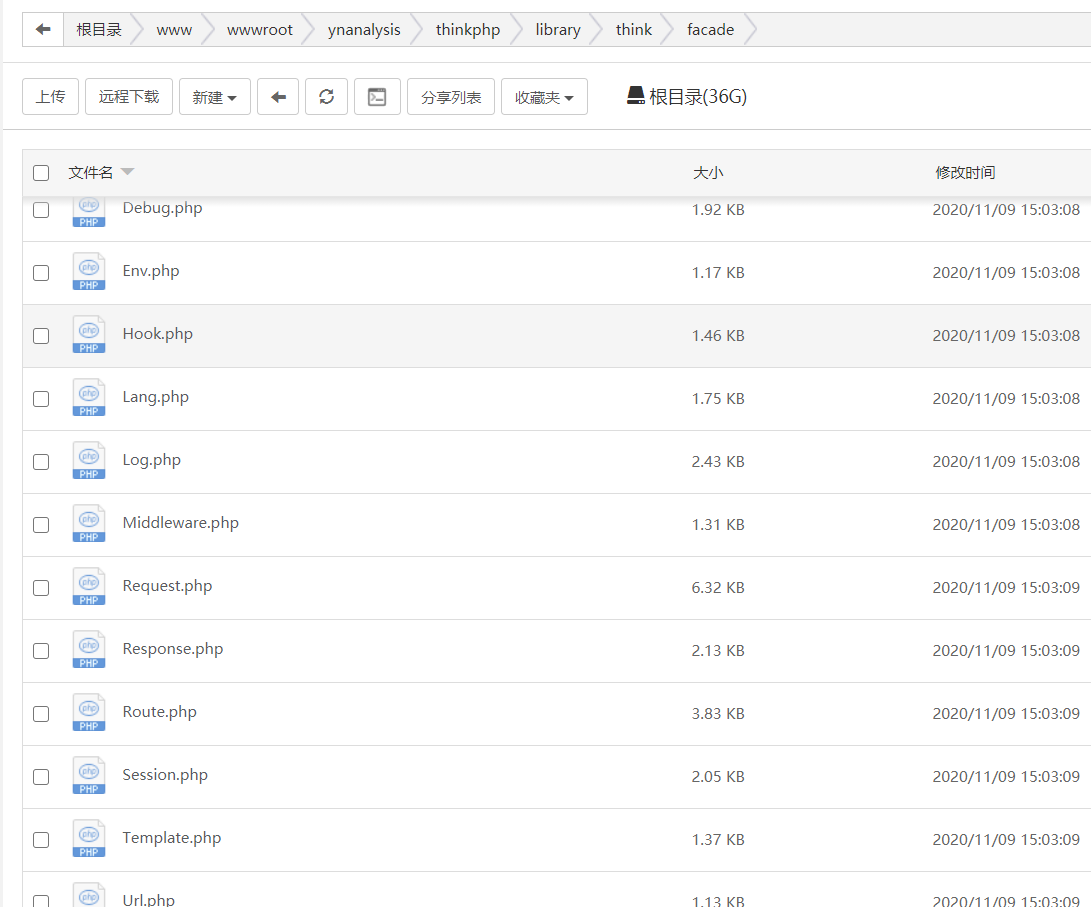Check the box for Lang.php
The image size is (1091, 907).
(x=41, y=399)
